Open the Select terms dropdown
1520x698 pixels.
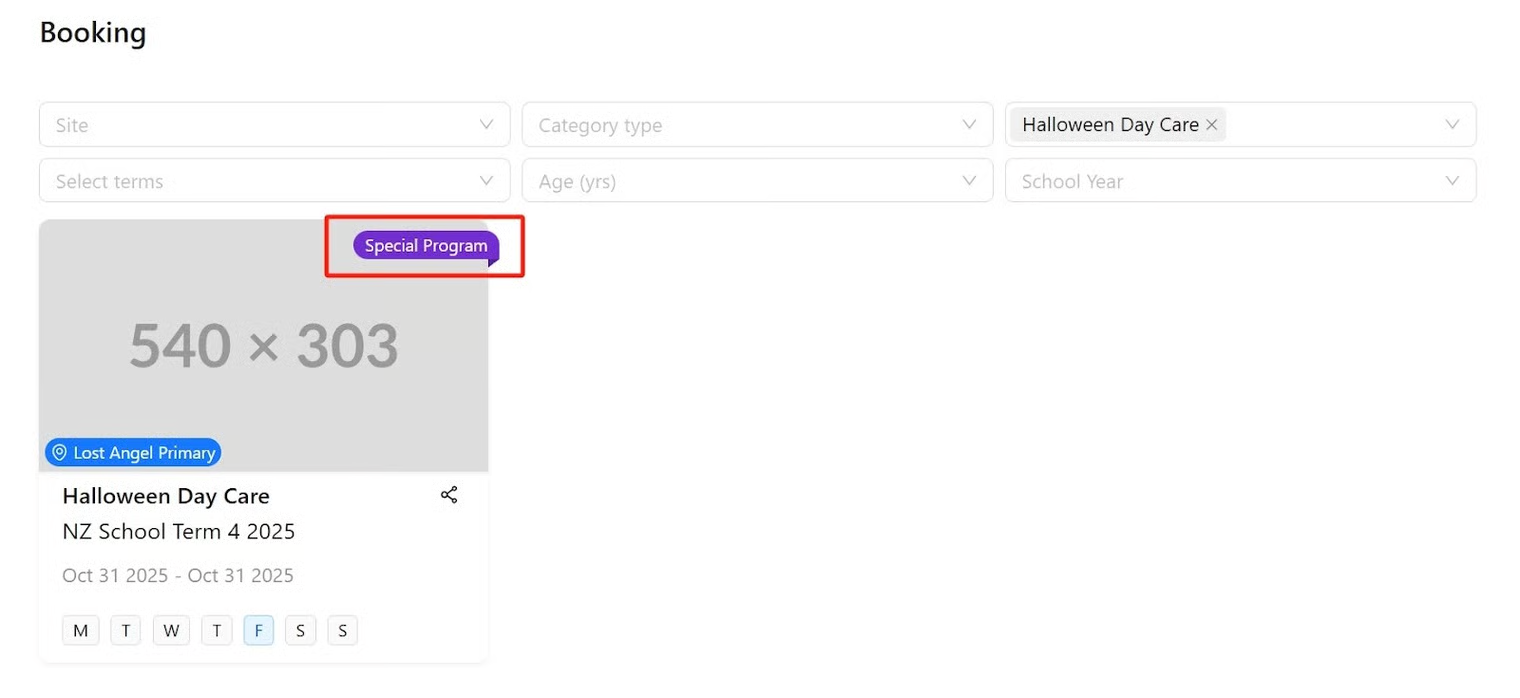click(x=274, y=181)
